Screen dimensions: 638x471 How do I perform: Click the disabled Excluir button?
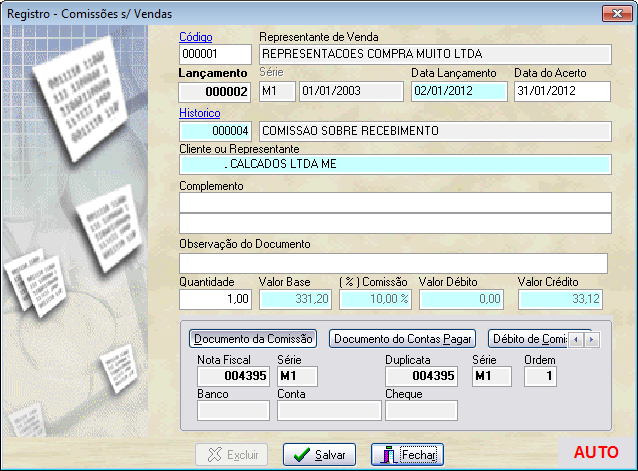pyautogui.click(x=232, y=454)
